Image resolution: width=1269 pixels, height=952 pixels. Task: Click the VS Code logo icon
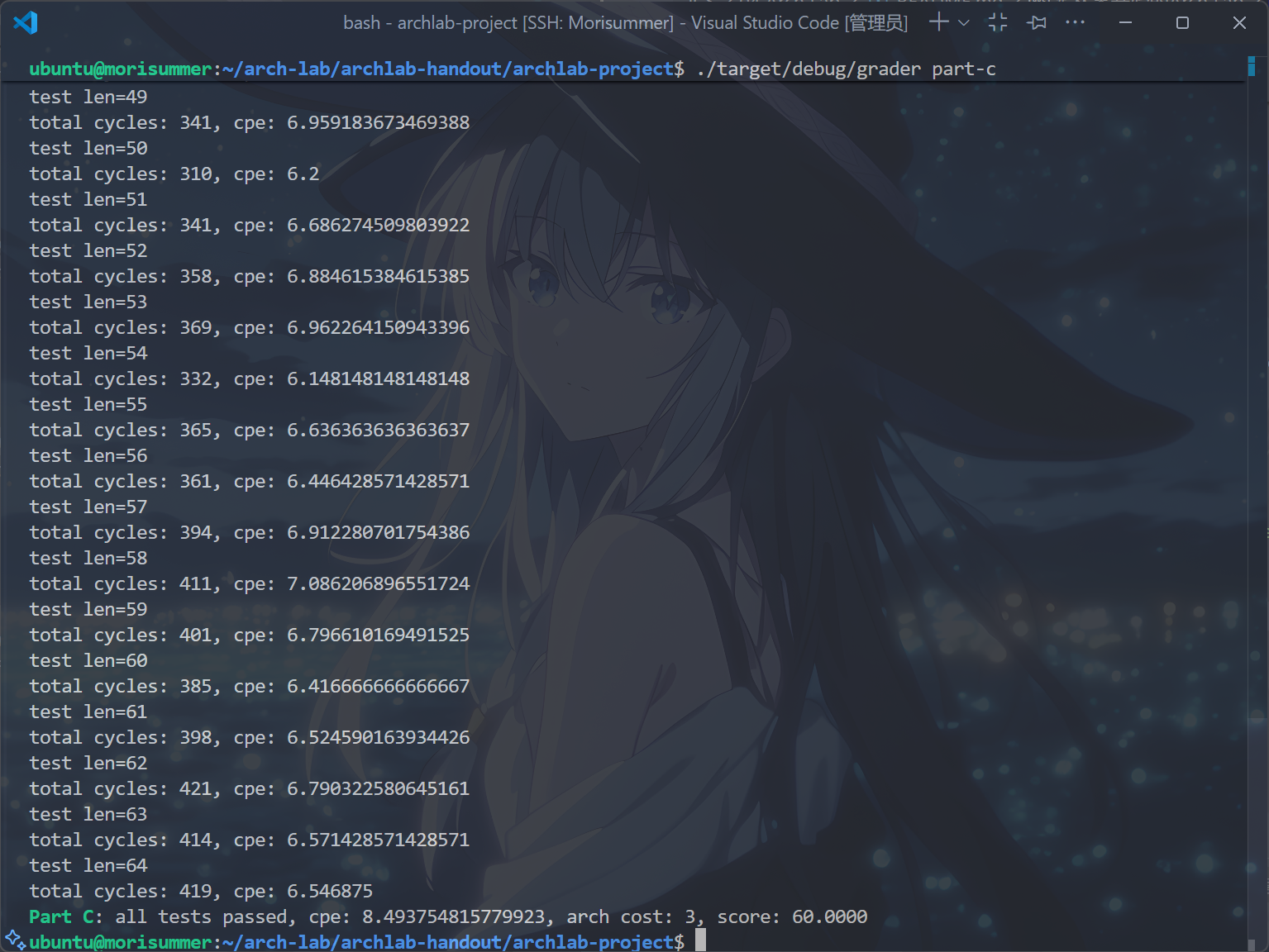[x=26, y=22]
